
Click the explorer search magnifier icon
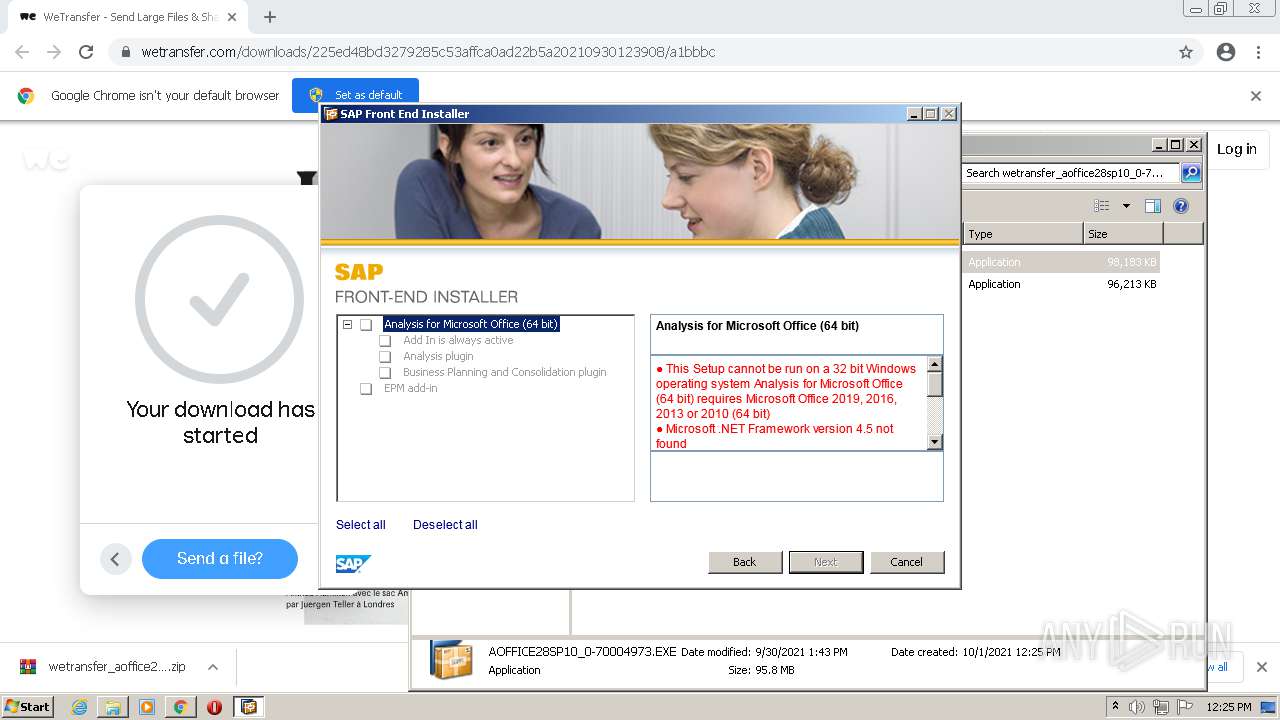click(x=1191, y=173)
